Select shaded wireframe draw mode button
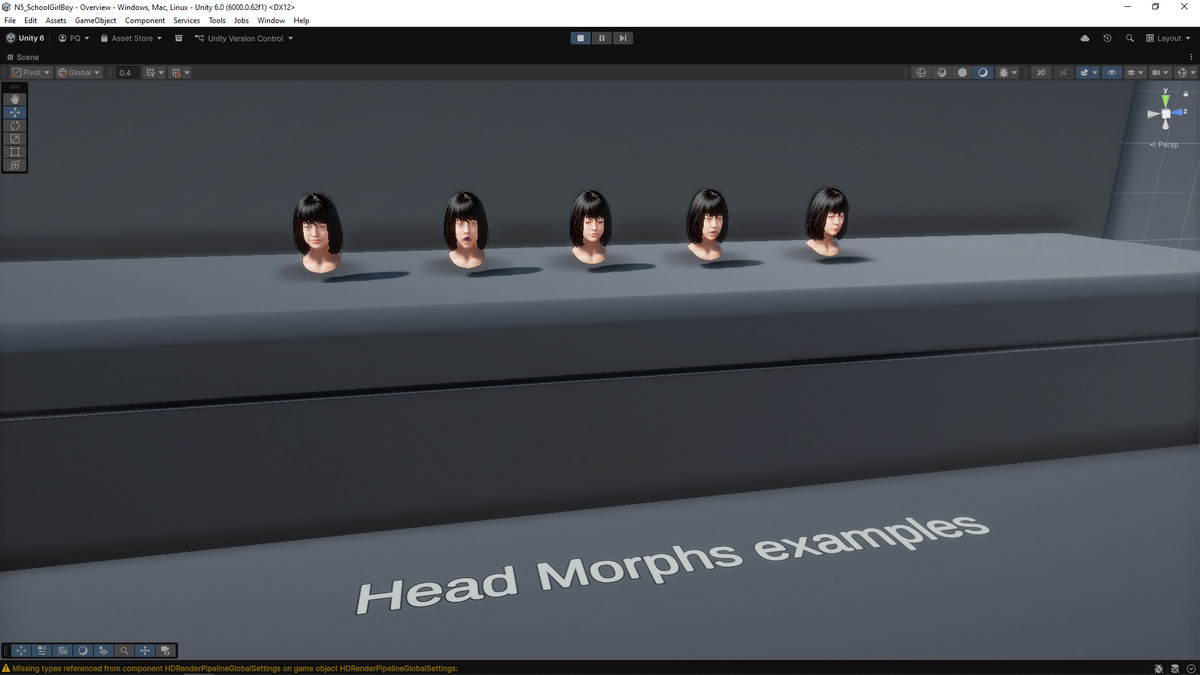 pyautogui.click(x=941, y=72)
